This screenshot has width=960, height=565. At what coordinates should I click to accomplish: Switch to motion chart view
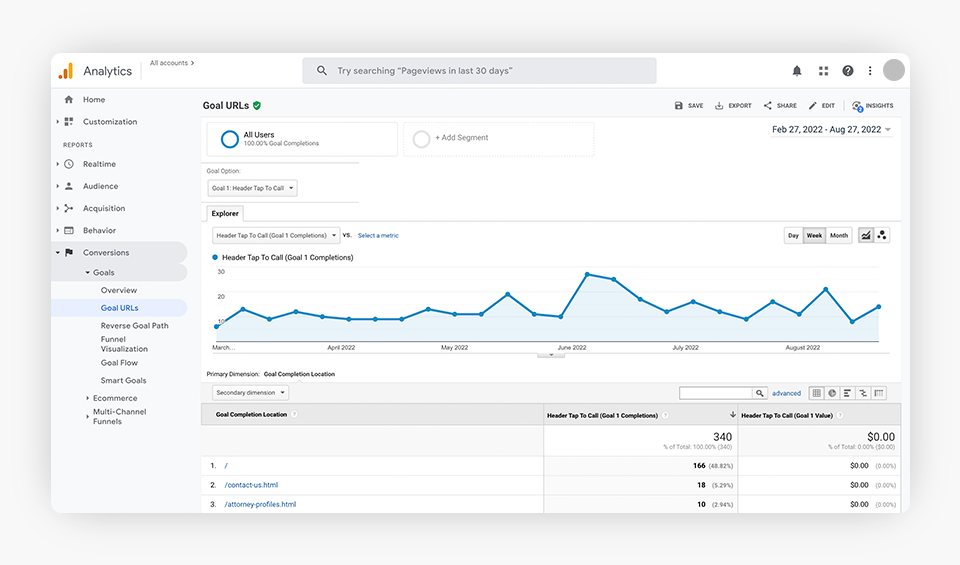pyautogui.click(x=882, y=236)
